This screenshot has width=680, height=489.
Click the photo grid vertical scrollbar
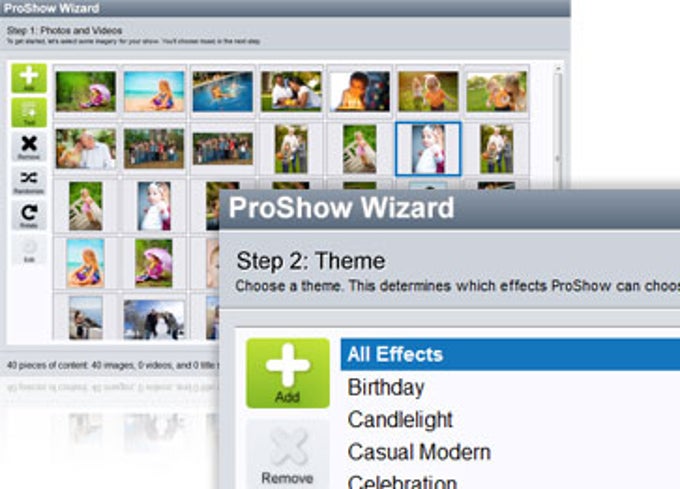tap(558, 126)
